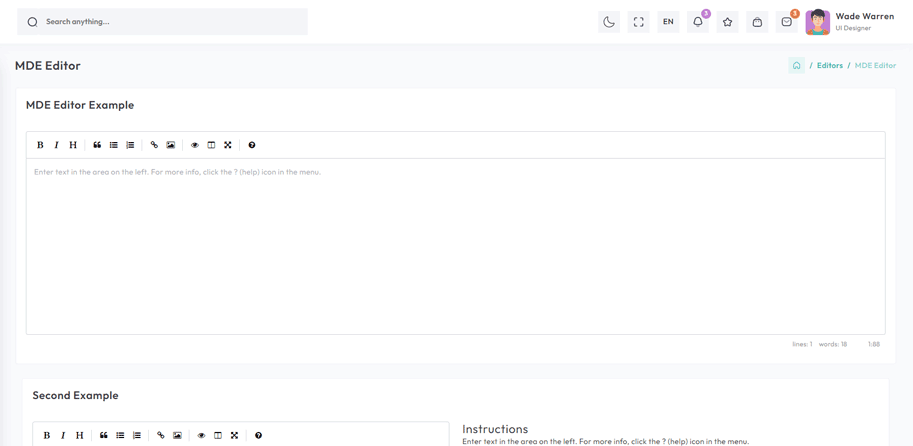Open markdown help guide in first editor
This screenshot has height=446, width=913.
[x=252, y=145]
